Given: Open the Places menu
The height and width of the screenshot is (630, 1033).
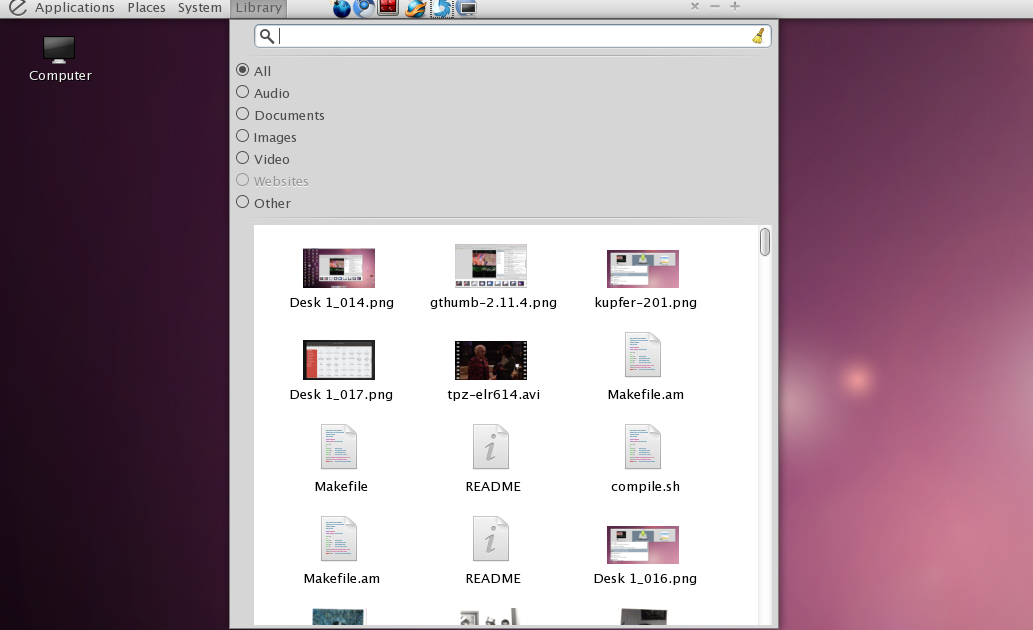Looking at the screenshot, I should coord(146,7).
